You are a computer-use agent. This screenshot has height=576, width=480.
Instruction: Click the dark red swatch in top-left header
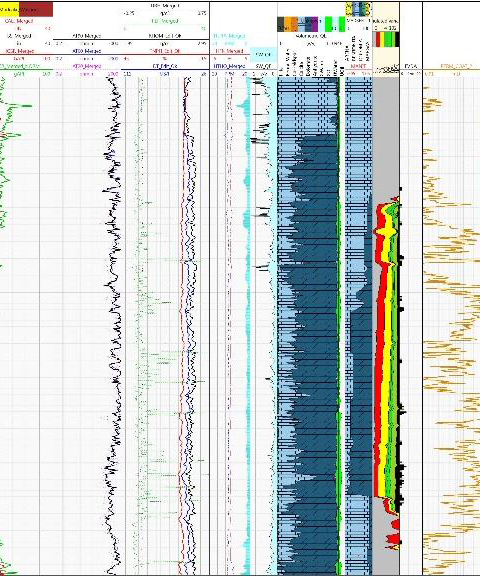pyautogui.click(x=36, y=9)
